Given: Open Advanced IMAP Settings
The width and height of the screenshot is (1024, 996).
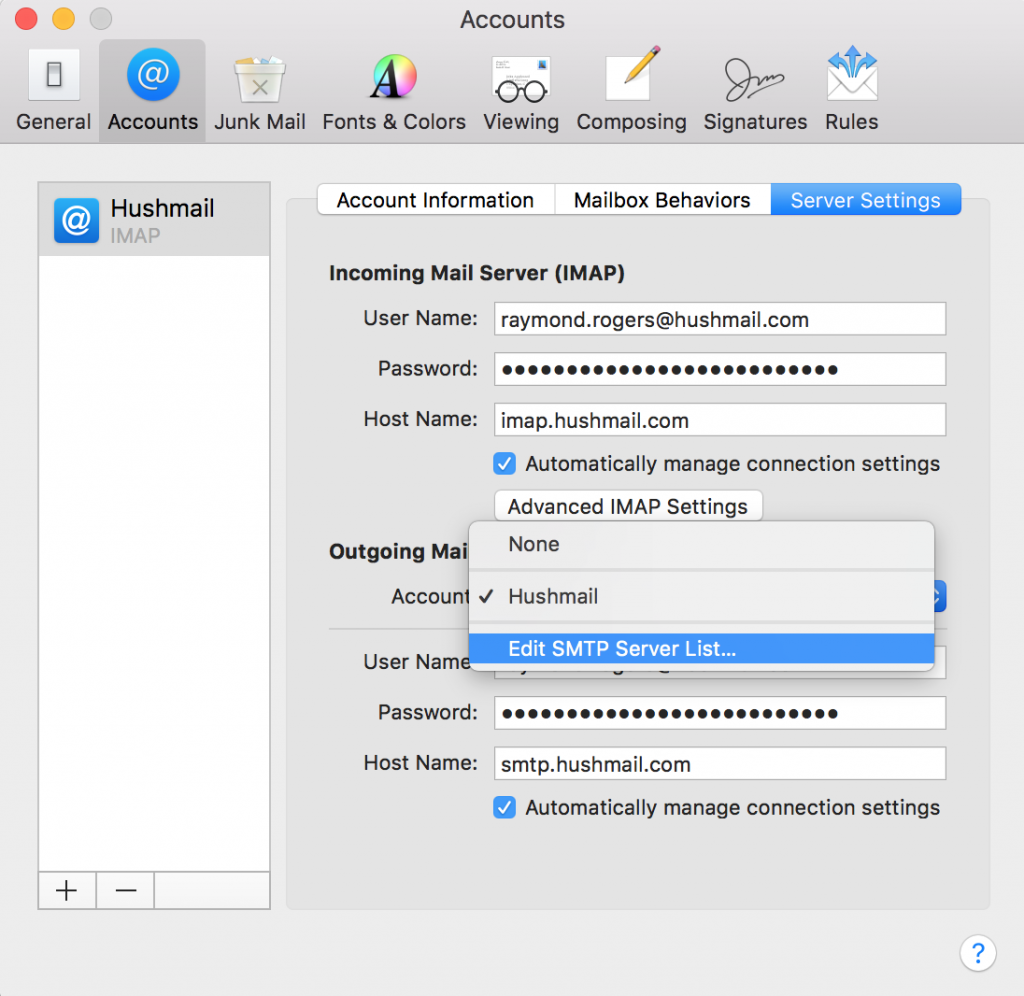Looking at the screenshot, I should (x=628, y=506).
